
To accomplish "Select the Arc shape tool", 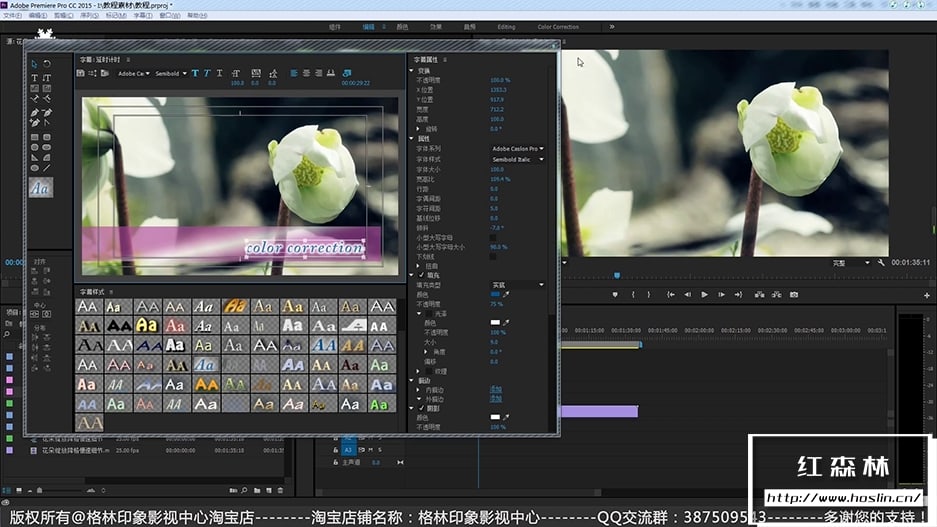I will click(x=47, y=158).
